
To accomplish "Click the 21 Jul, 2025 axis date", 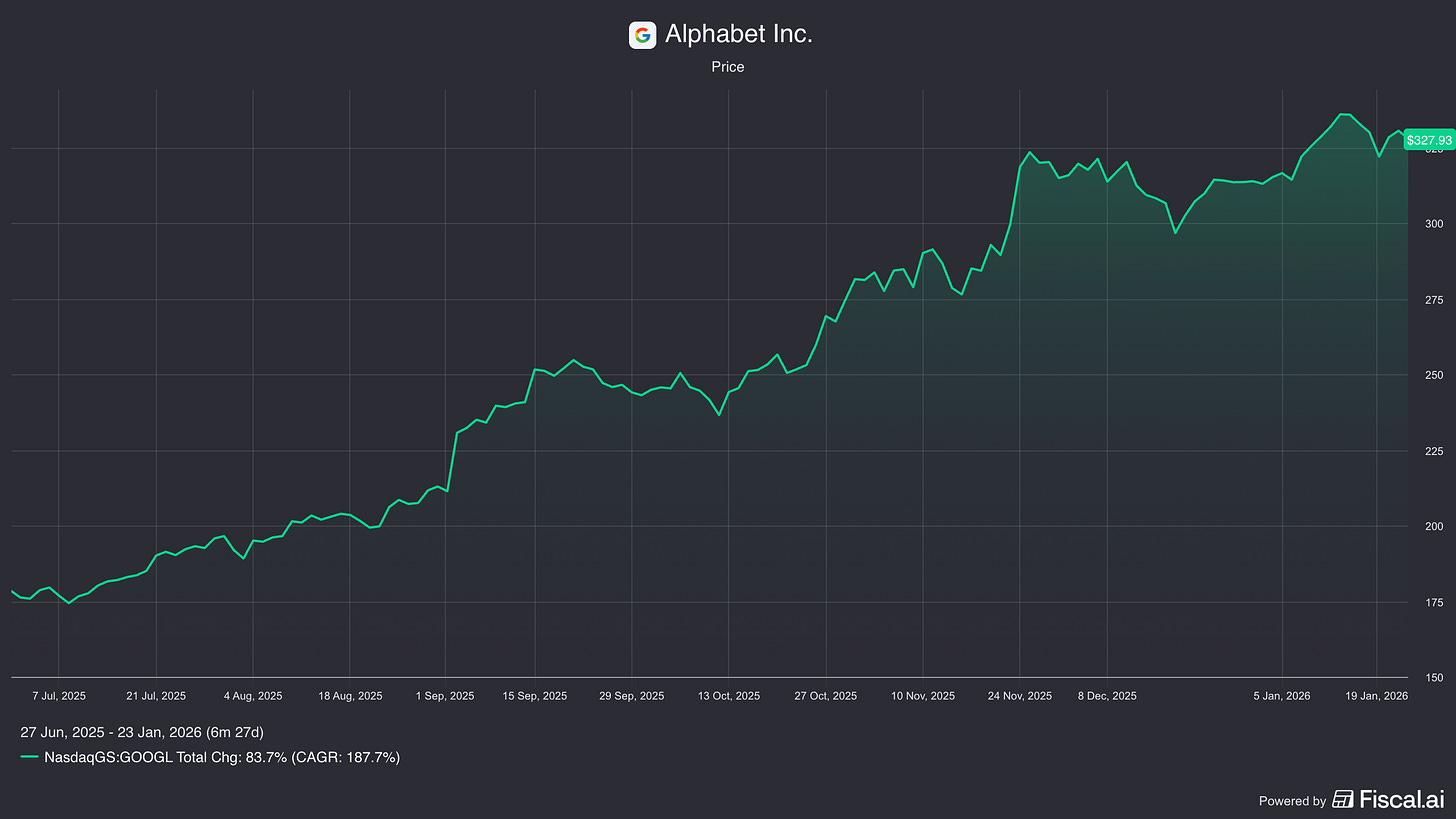I will tap(156, 695).
